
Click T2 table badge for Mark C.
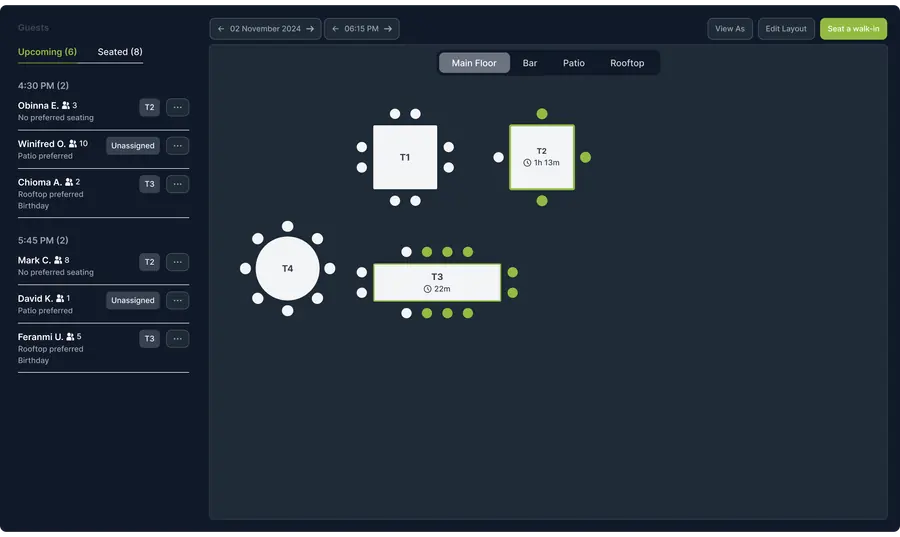click(x=149, y=262)
